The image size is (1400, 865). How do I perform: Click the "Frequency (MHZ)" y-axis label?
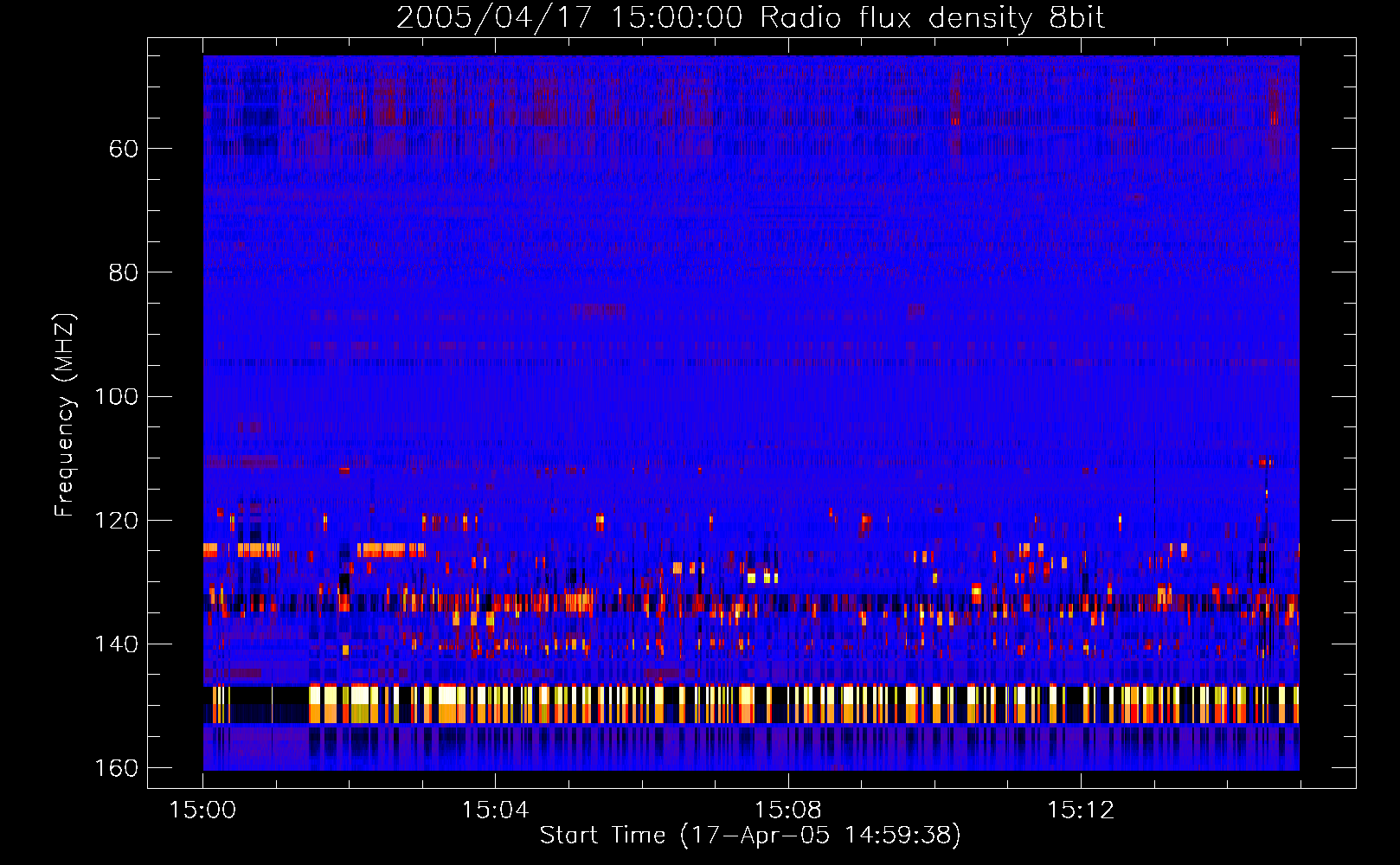coord(65,414)
